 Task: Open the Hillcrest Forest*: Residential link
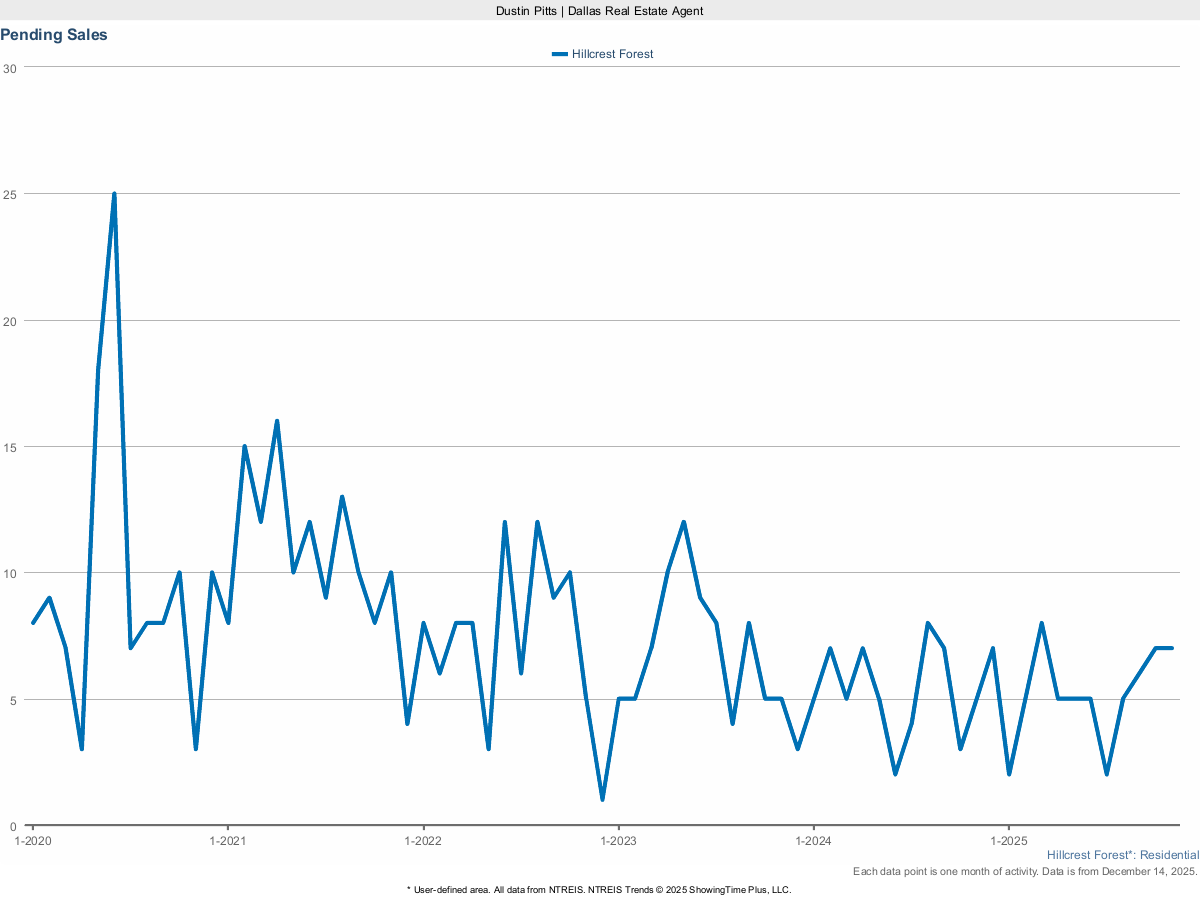point(1122,855)
